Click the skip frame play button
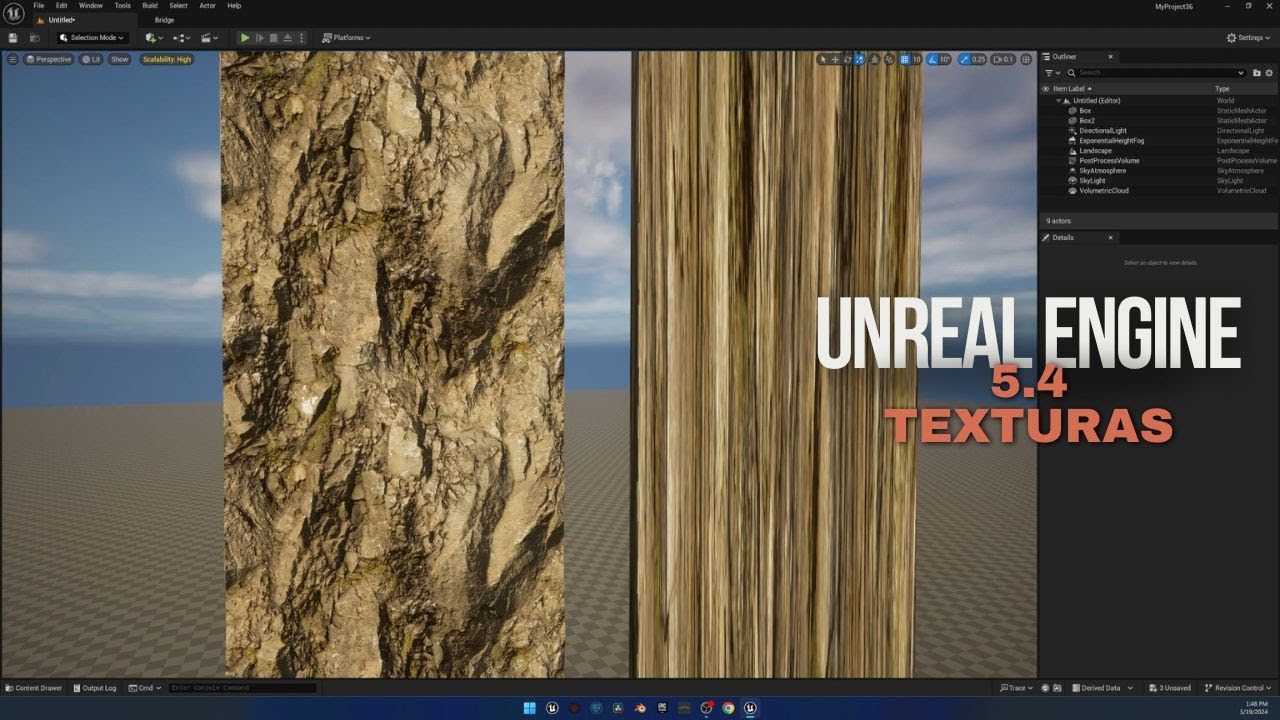Image resolution: width=1280 pixels, height=720 pixels. click(260, 38)
